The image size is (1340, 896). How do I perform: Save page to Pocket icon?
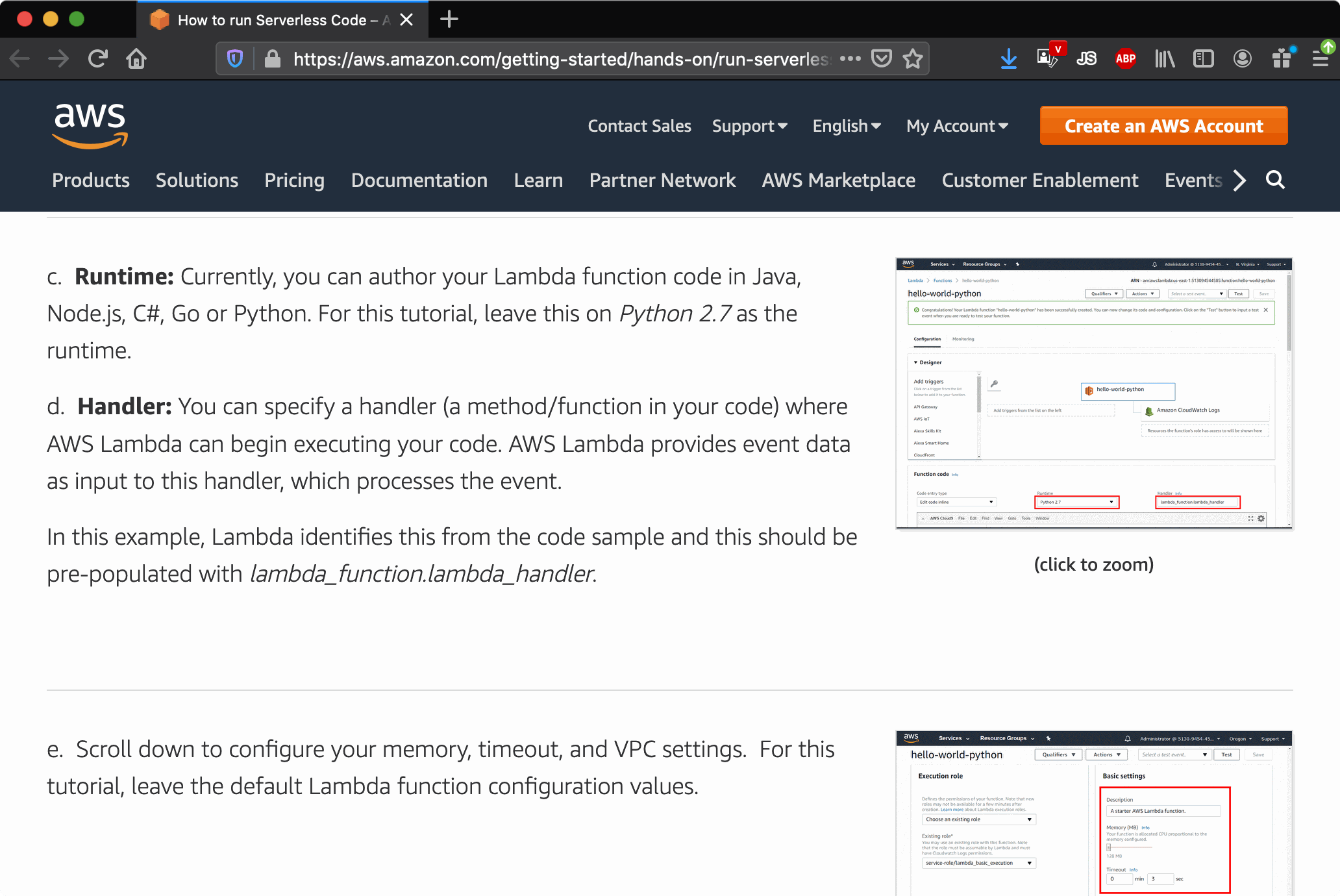tap(881, 59)
